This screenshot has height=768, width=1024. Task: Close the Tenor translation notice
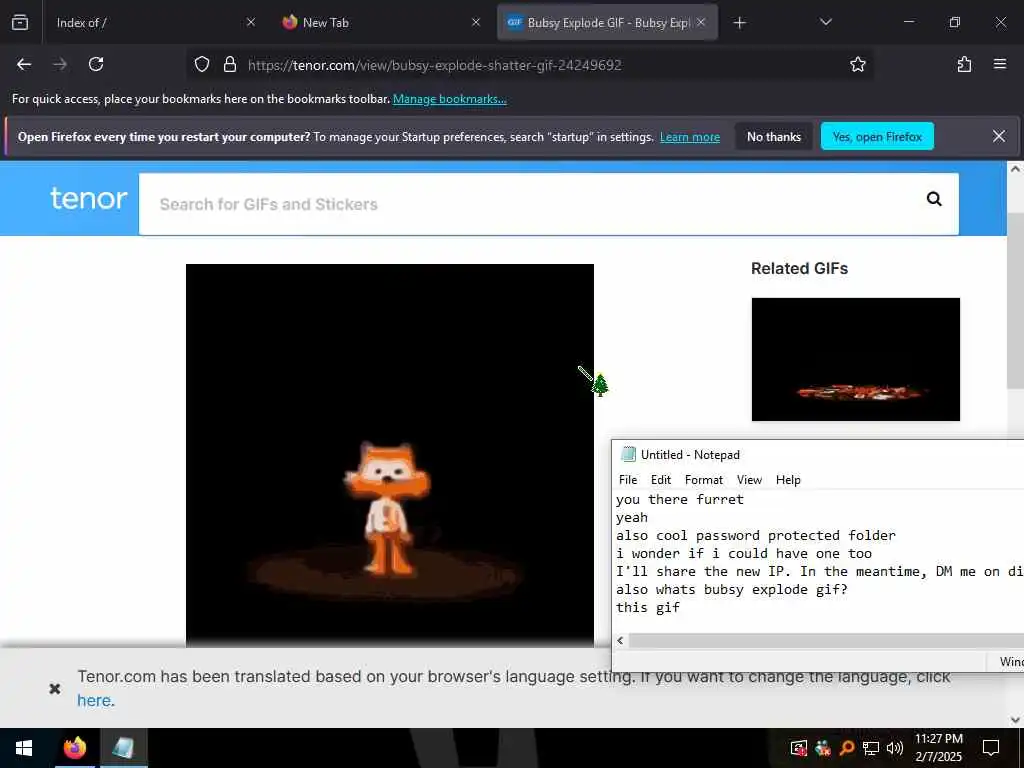pyautogui.click(x=55, y=688)
